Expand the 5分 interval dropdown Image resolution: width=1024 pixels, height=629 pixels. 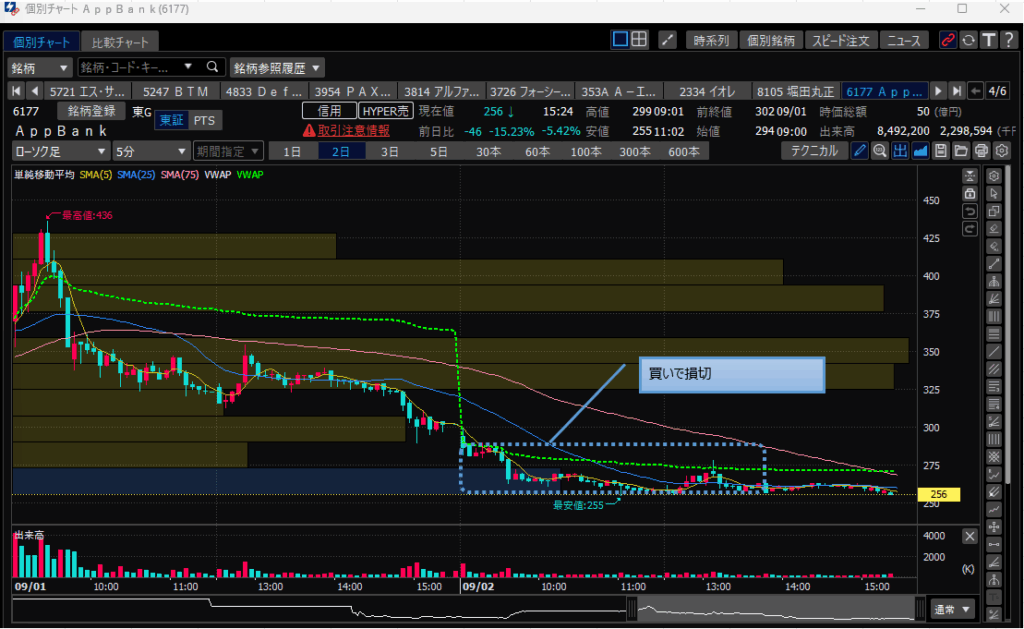150,151
